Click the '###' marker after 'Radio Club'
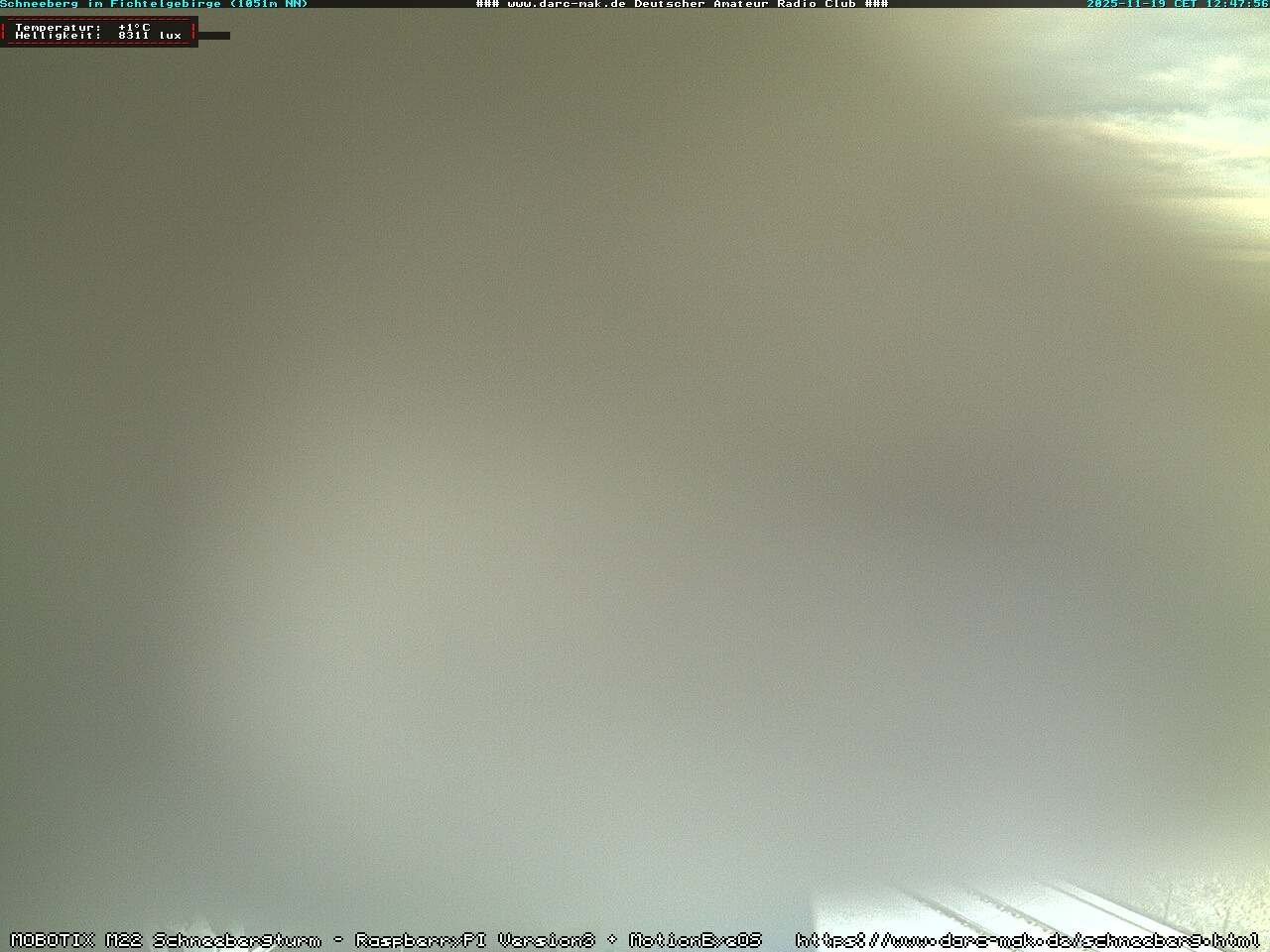The image size is (1270, 952). pos(876,4)
